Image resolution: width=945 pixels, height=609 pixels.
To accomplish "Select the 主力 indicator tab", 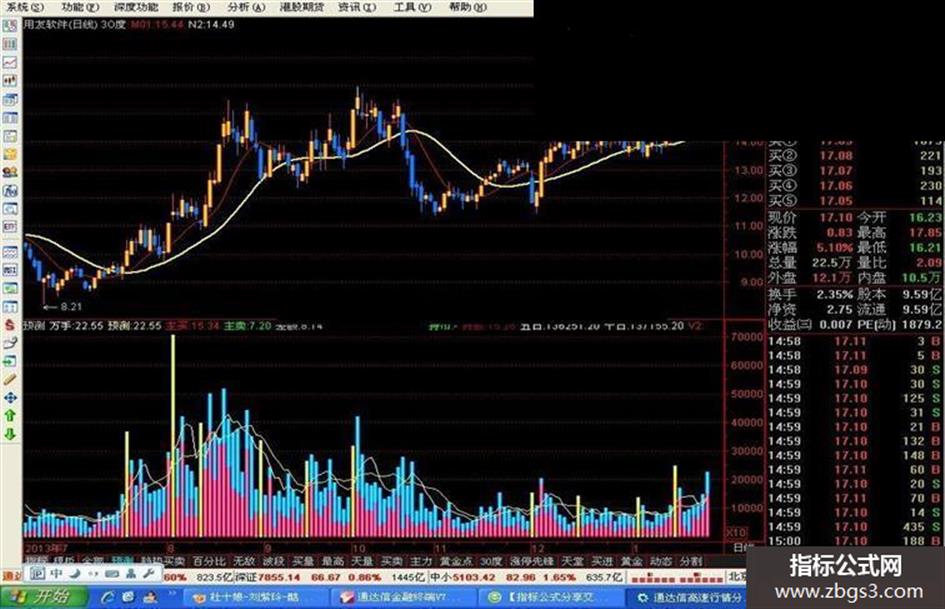I will 421,561.
